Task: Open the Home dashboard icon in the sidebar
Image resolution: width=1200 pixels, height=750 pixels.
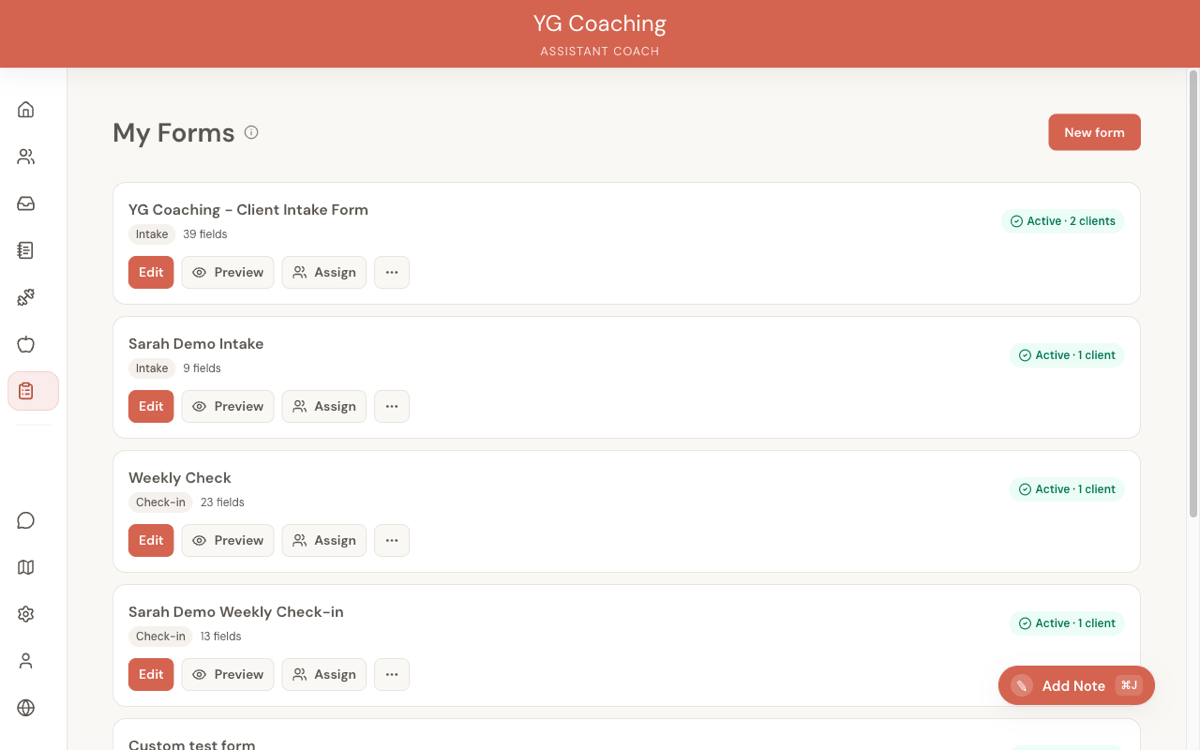Action: (25, 109)
